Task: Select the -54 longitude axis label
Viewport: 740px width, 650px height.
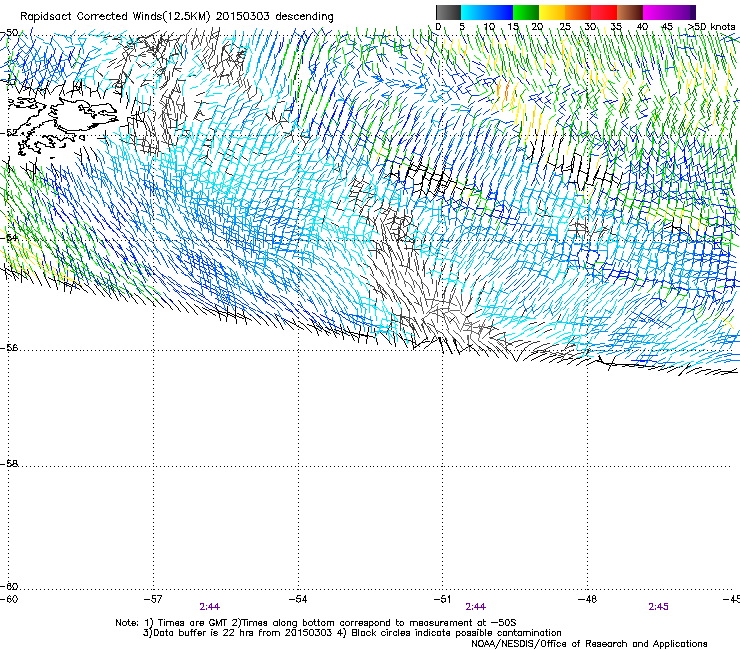Action: pyautogui.click(x=298, y=599)
